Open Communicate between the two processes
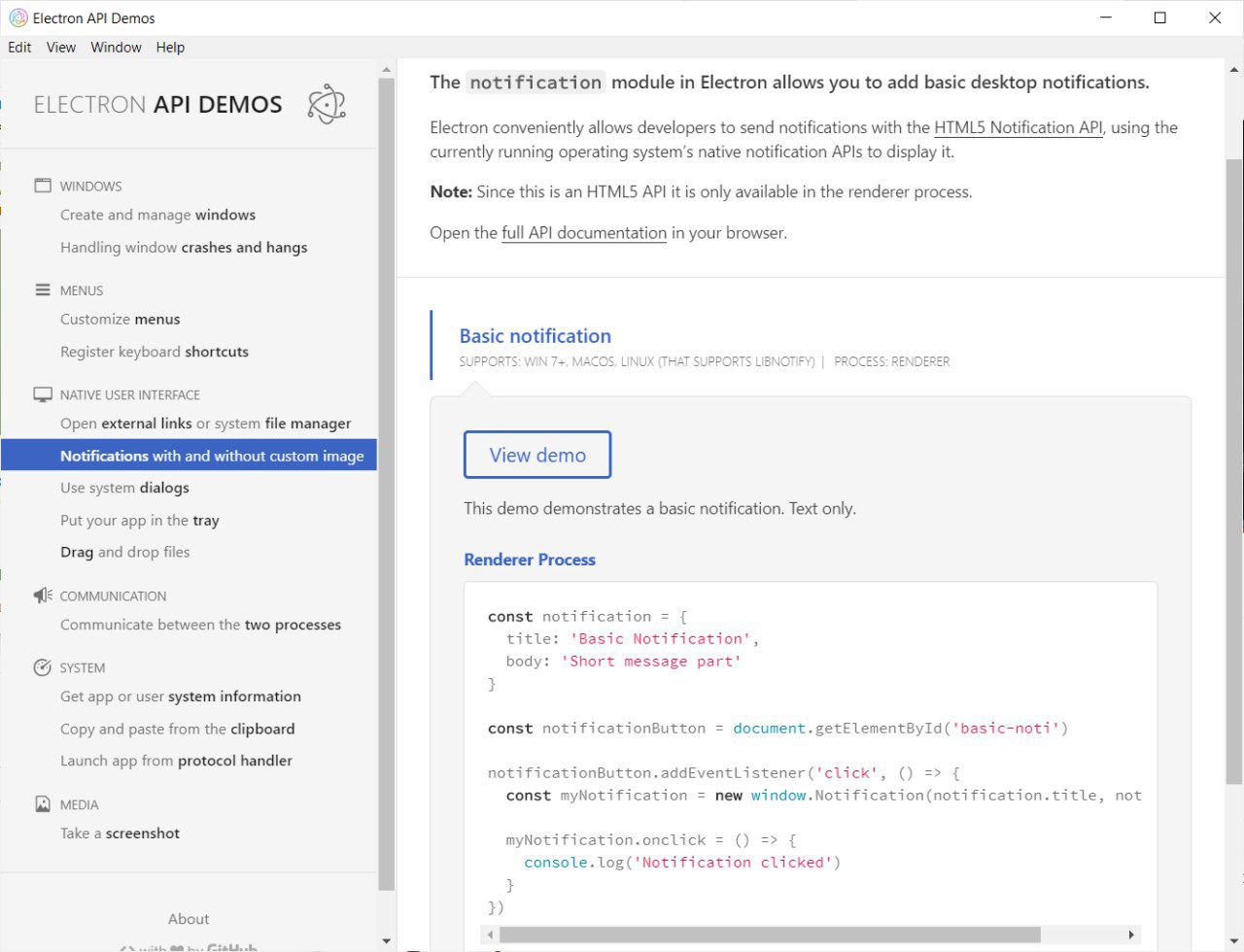The image size is (1244, 952). 200,625
